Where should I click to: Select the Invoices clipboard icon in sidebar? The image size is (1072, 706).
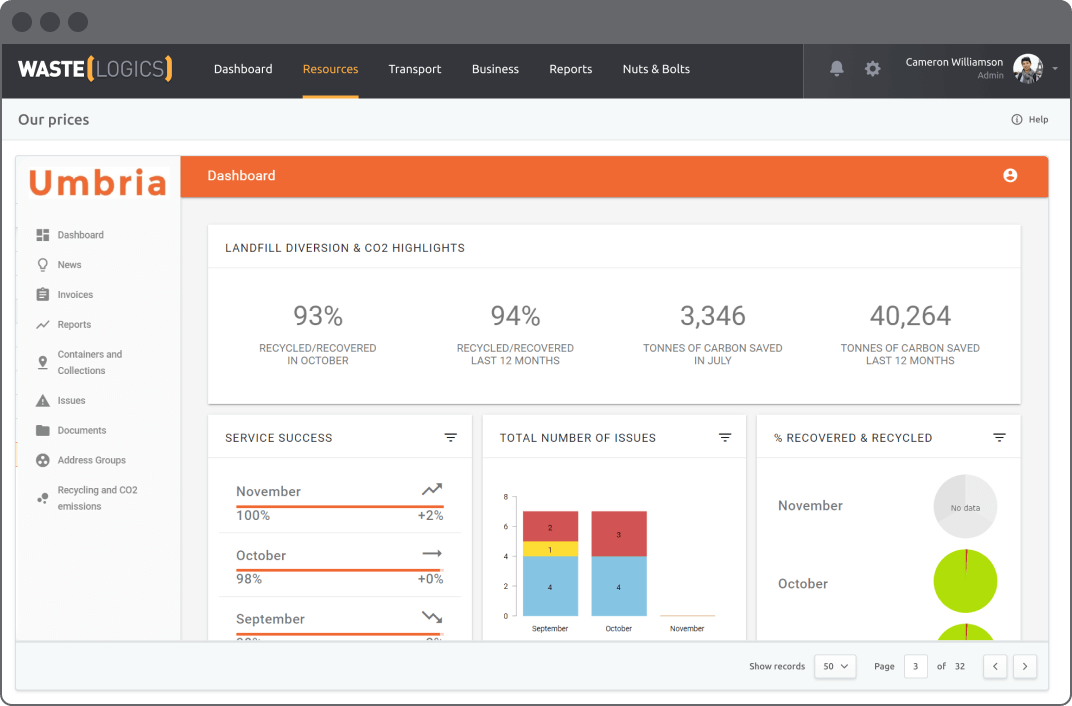point(43,295)
